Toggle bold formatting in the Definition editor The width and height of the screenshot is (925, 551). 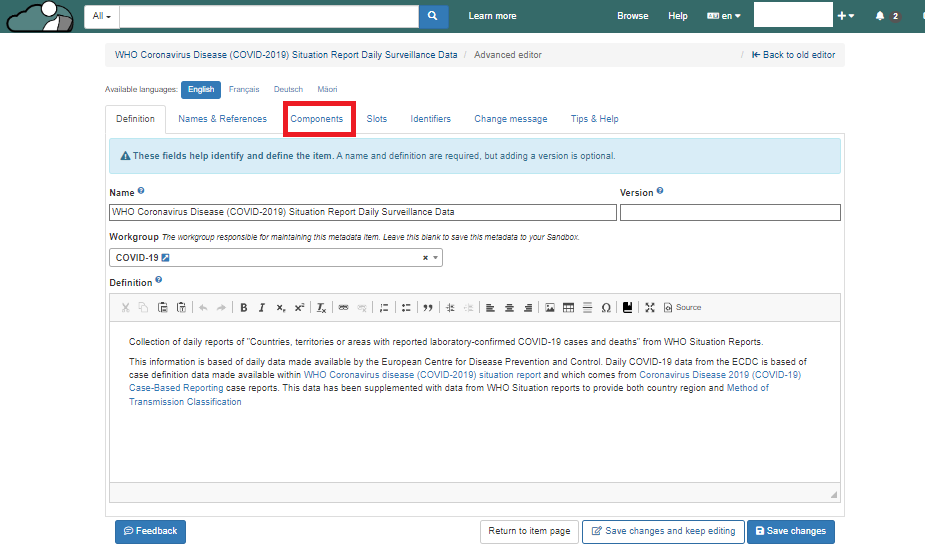pos(244,308)
